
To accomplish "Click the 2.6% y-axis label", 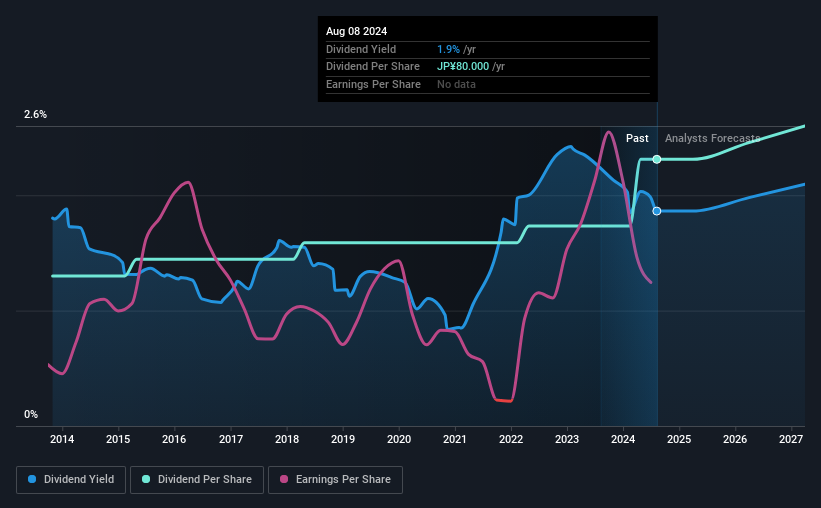I will pyautogui.click(x=35, y=114).
